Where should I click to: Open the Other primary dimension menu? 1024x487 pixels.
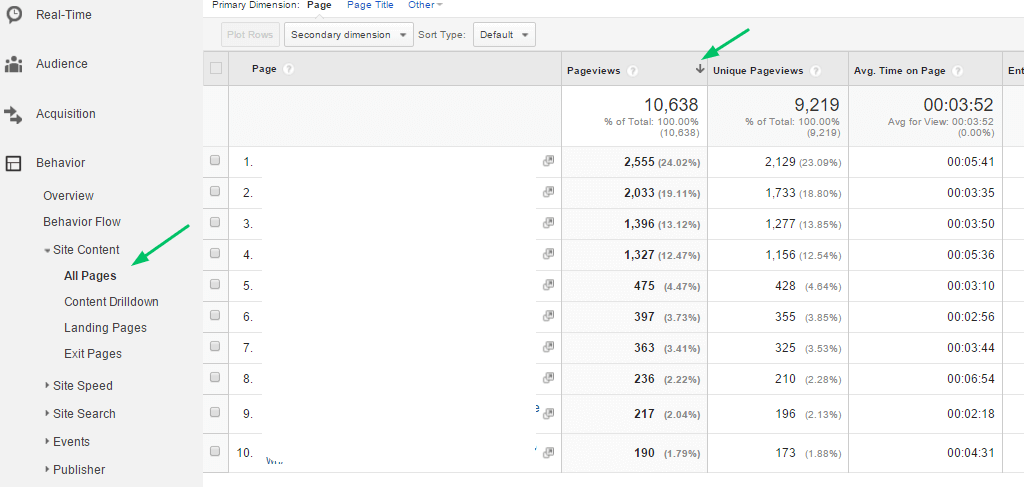tap(425, 5)
